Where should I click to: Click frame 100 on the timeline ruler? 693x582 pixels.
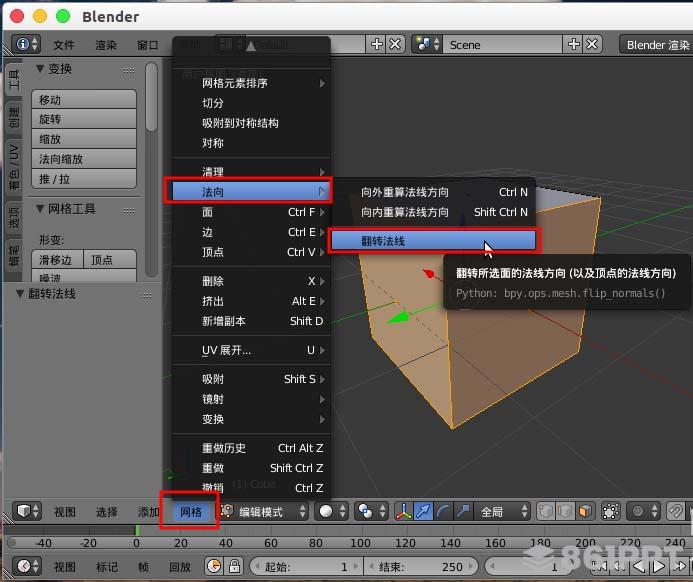[360, 542]
